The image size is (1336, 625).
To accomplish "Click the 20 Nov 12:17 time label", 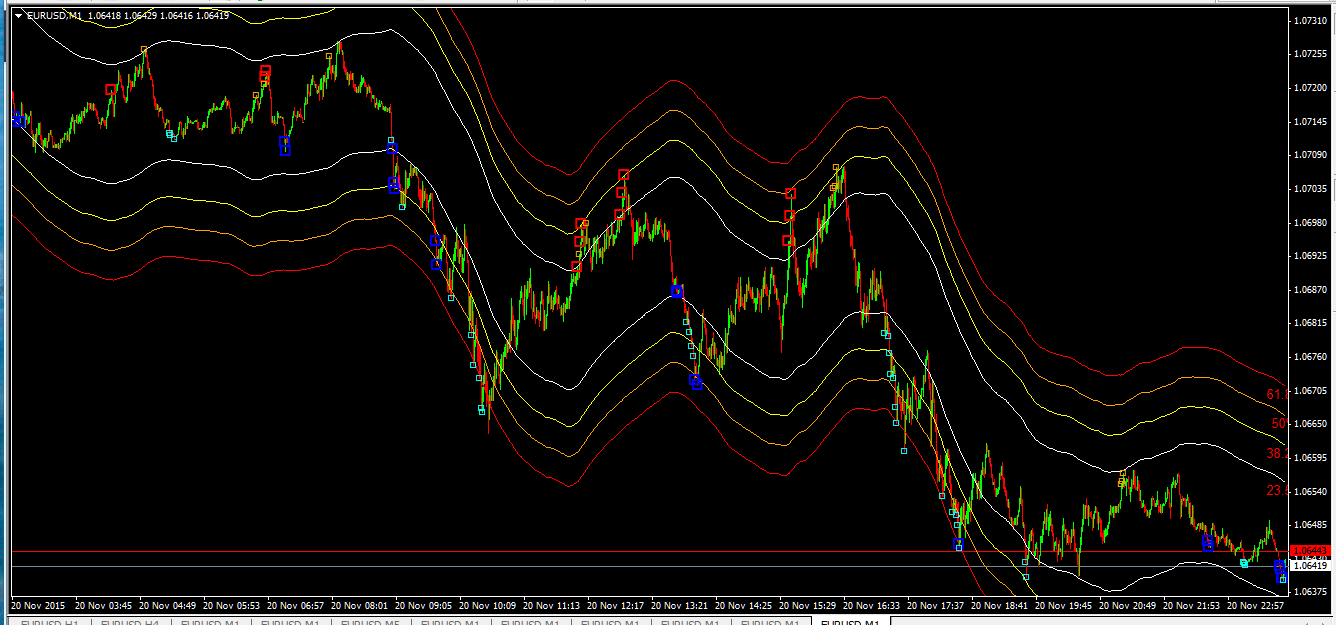I will pos(615,605).
